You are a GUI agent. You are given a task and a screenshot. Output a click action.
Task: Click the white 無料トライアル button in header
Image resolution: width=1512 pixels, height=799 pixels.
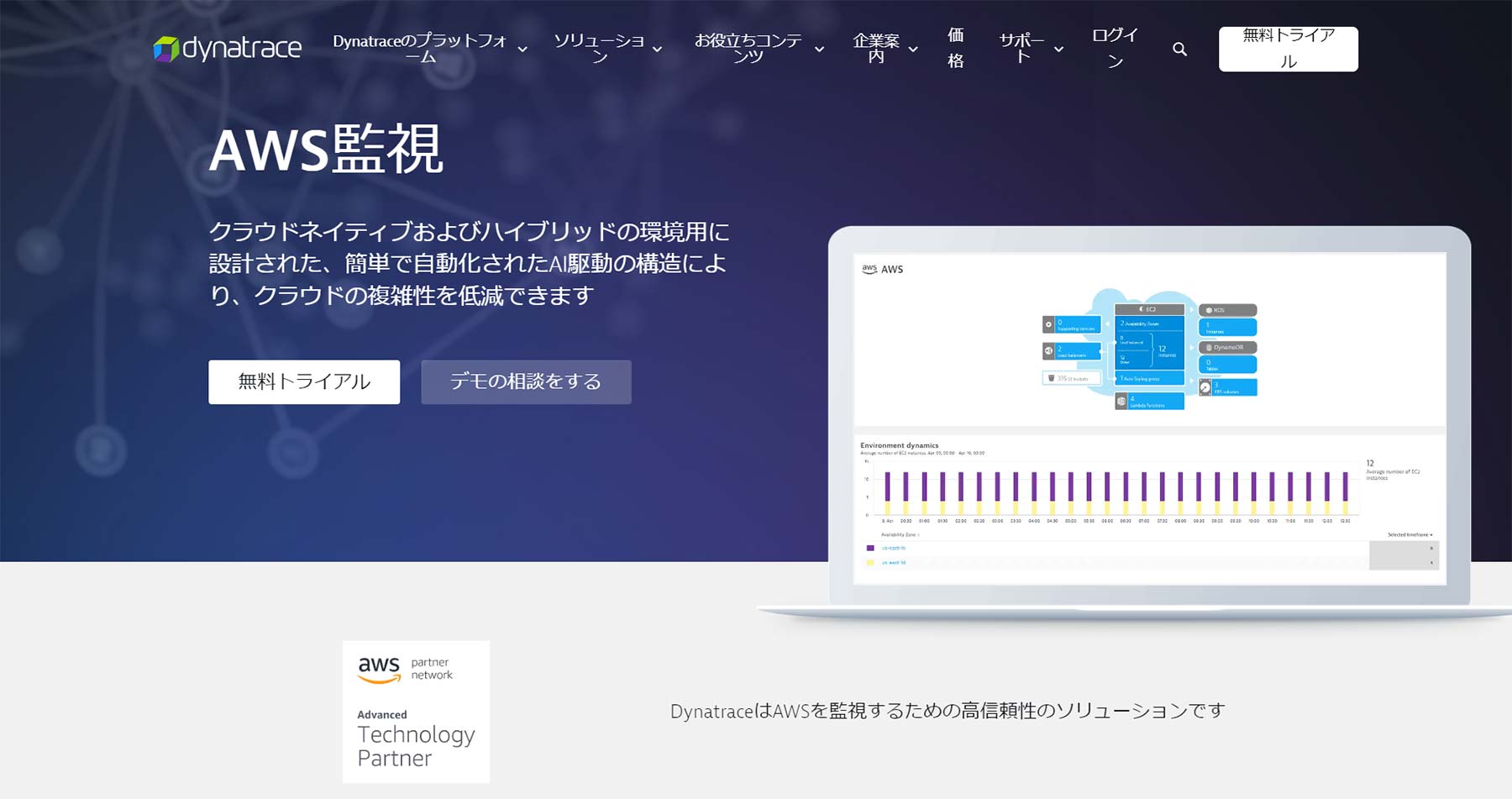click(1289, 49)
